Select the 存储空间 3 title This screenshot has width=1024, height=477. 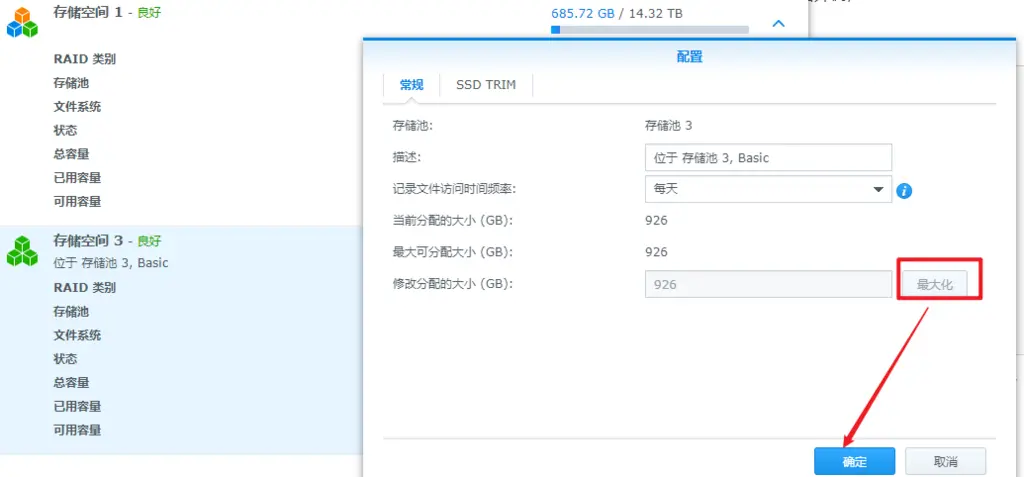click(x=88, y=241)
